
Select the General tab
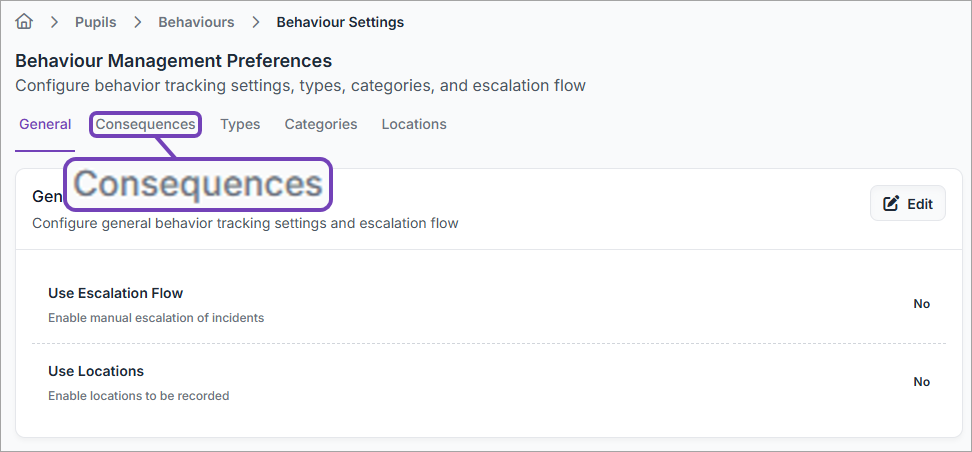(x=45, y=124)
